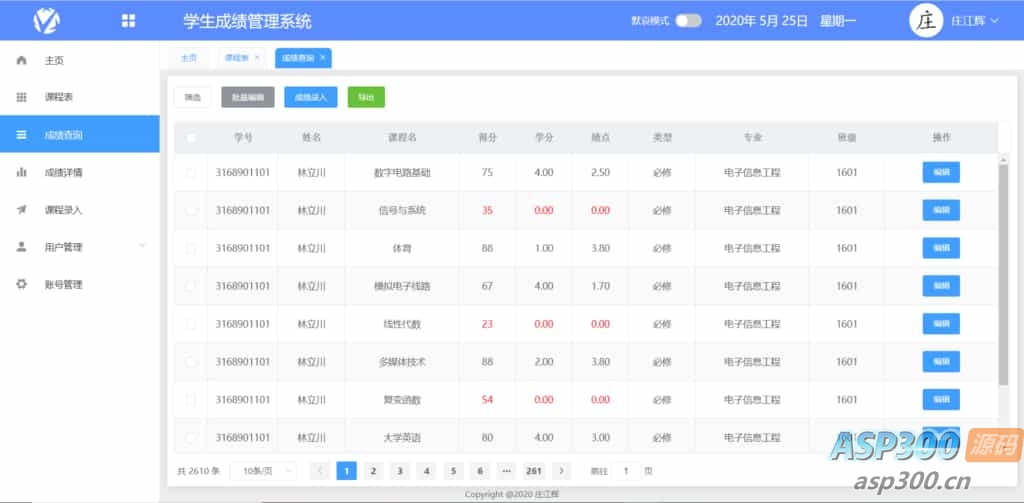This screenshot has height=503, width=1024.
Task: Click the gear icon beside 账号管理
Action: click(x=21, y=284)
